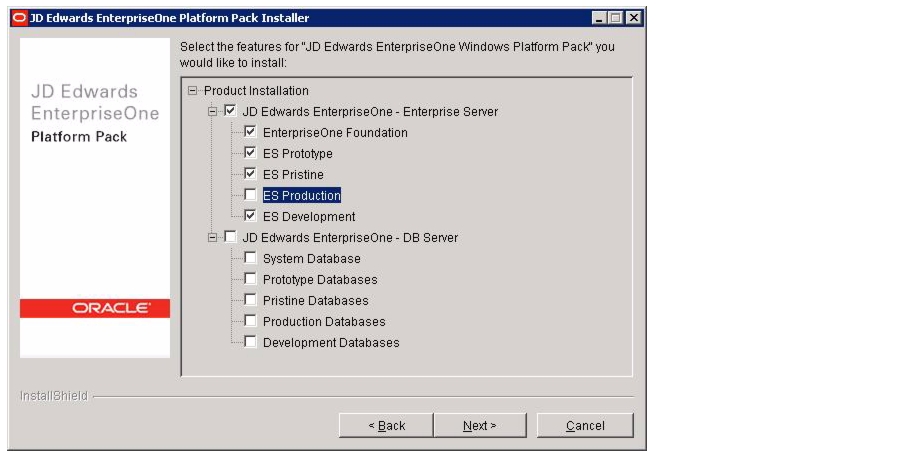Cancel the installer

tap(585, 426)
